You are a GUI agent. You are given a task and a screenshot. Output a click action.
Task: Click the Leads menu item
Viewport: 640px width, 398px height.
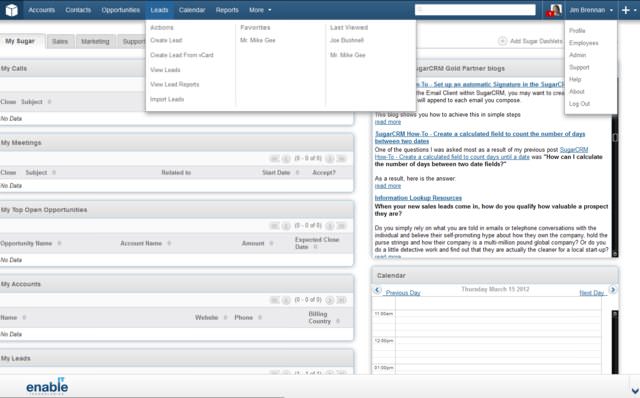159,10
